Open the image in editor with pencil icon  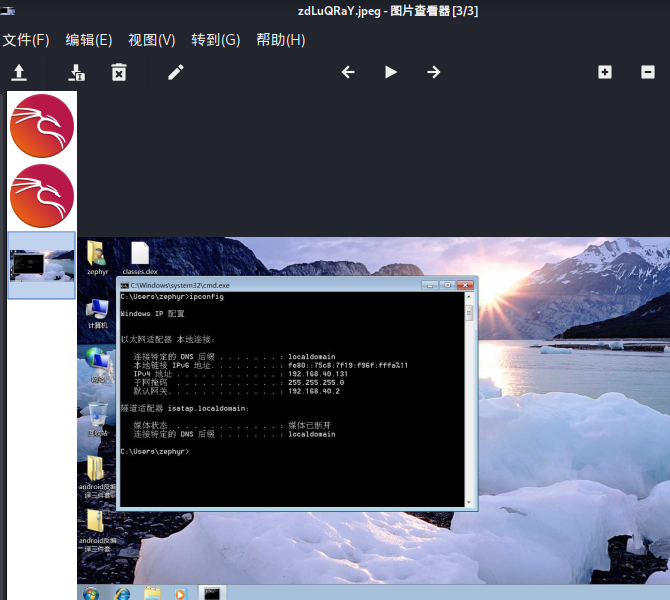tap(176, 72)
